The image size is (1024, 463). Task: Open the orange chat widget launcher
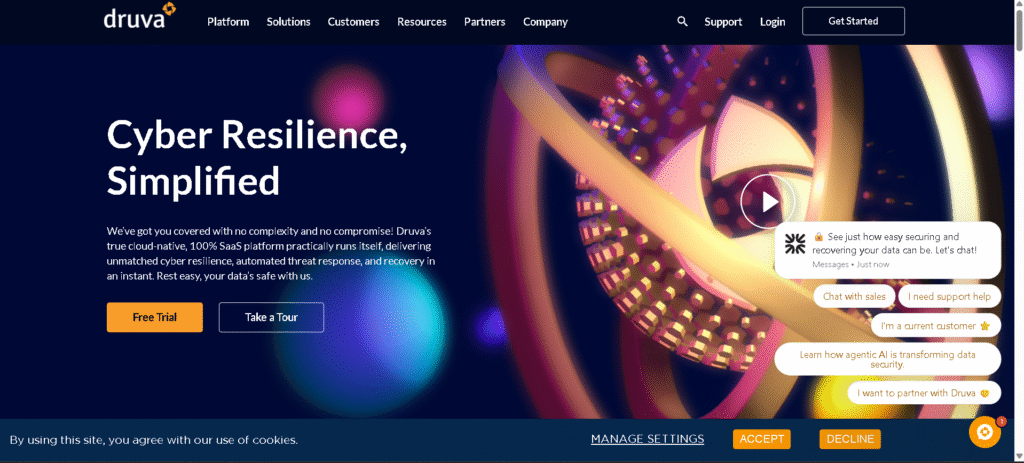tap(985, 432)
